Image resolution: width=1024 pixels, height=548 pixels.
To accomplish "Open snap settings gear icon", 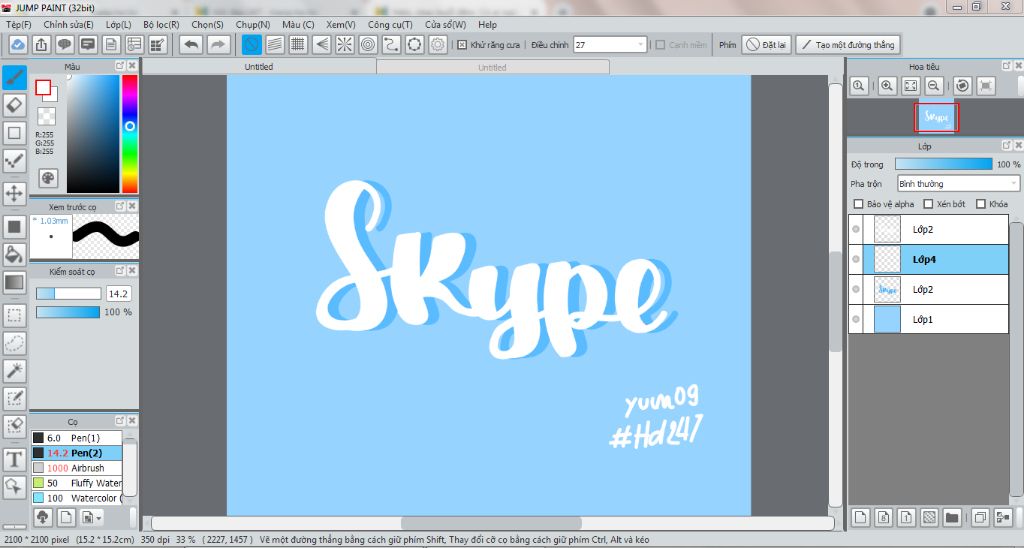I will pos(438,44).
